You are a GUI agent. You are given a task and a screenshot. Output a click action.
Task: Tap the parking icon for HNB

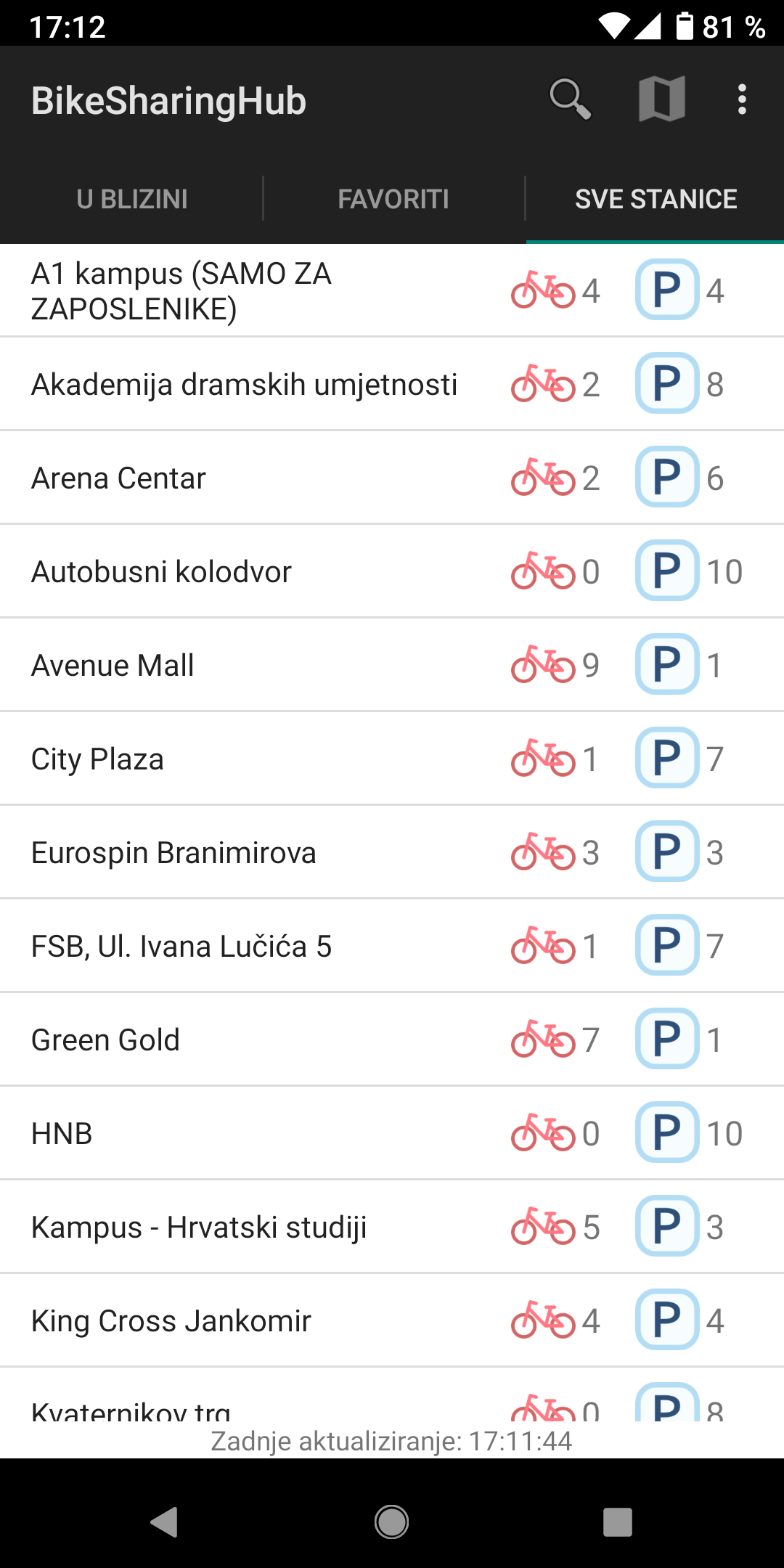[667, 1132]
